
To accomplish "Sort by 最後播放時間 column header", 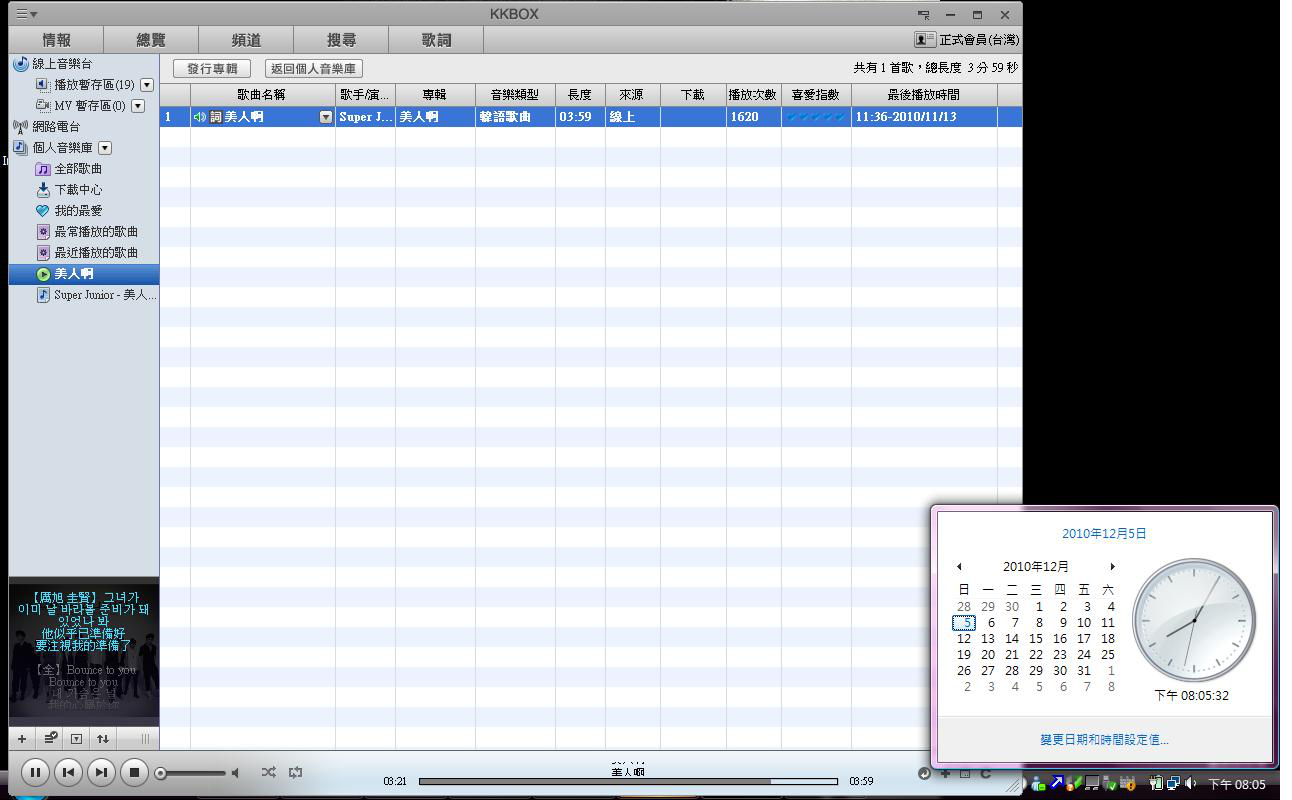I will click(924, 95).
